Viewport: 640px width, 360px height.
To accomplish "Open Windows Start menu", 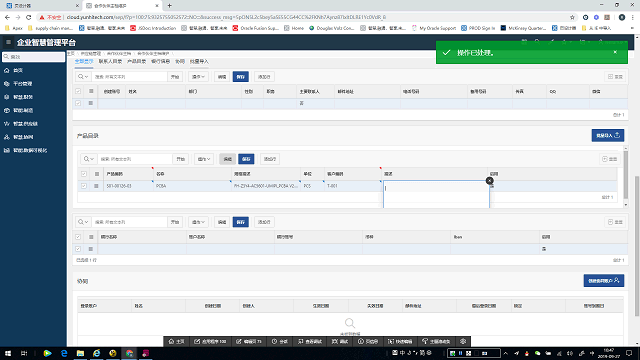I will [x=8, y=353].
